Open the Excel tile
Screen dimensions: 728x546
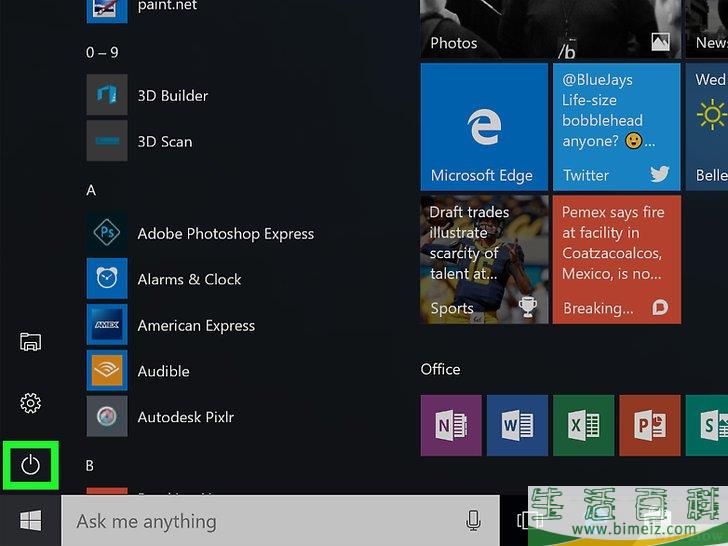pos(584,425)
